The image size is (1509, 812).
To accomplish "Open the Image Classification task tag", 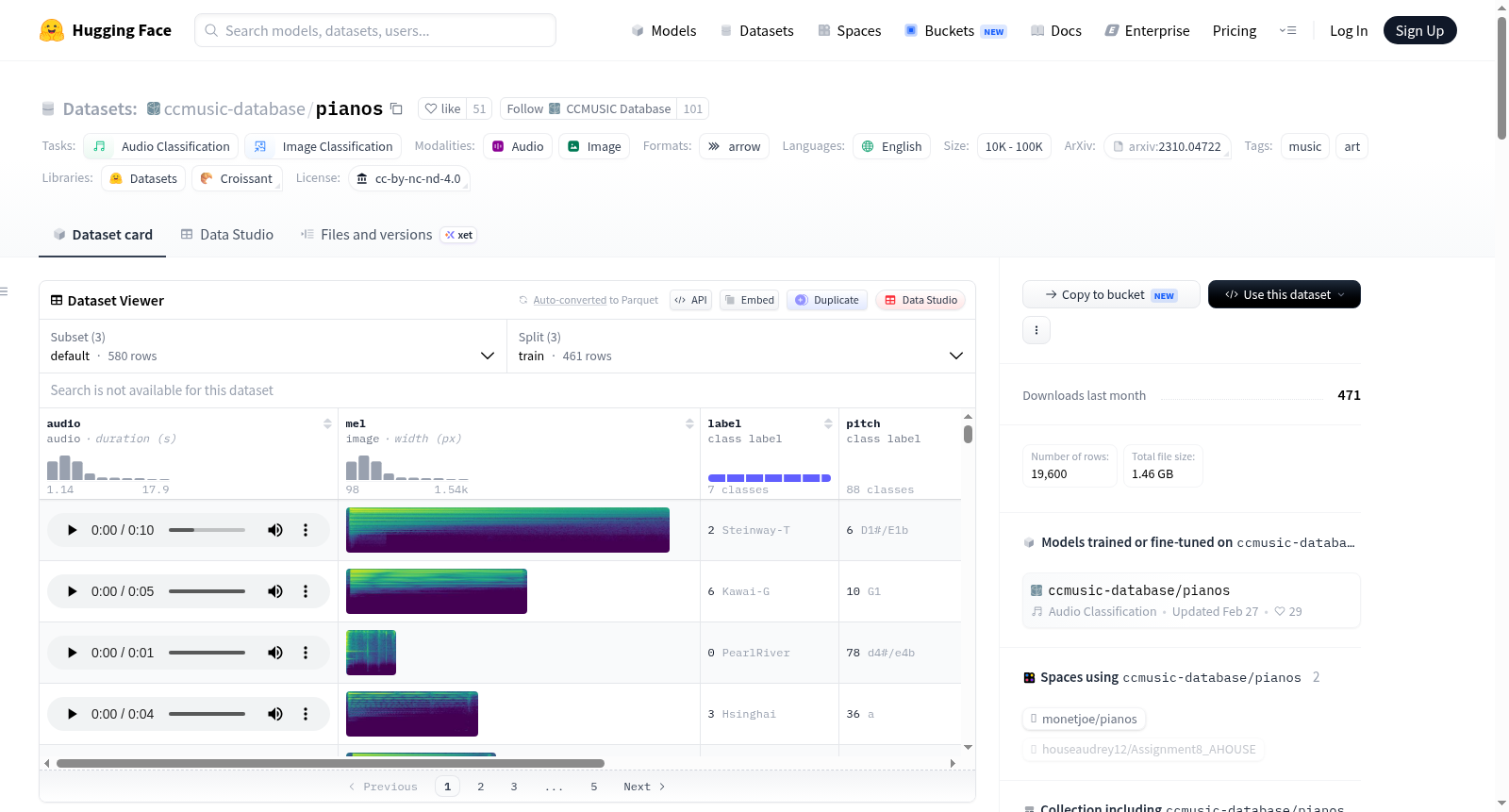I will point(323,146).
